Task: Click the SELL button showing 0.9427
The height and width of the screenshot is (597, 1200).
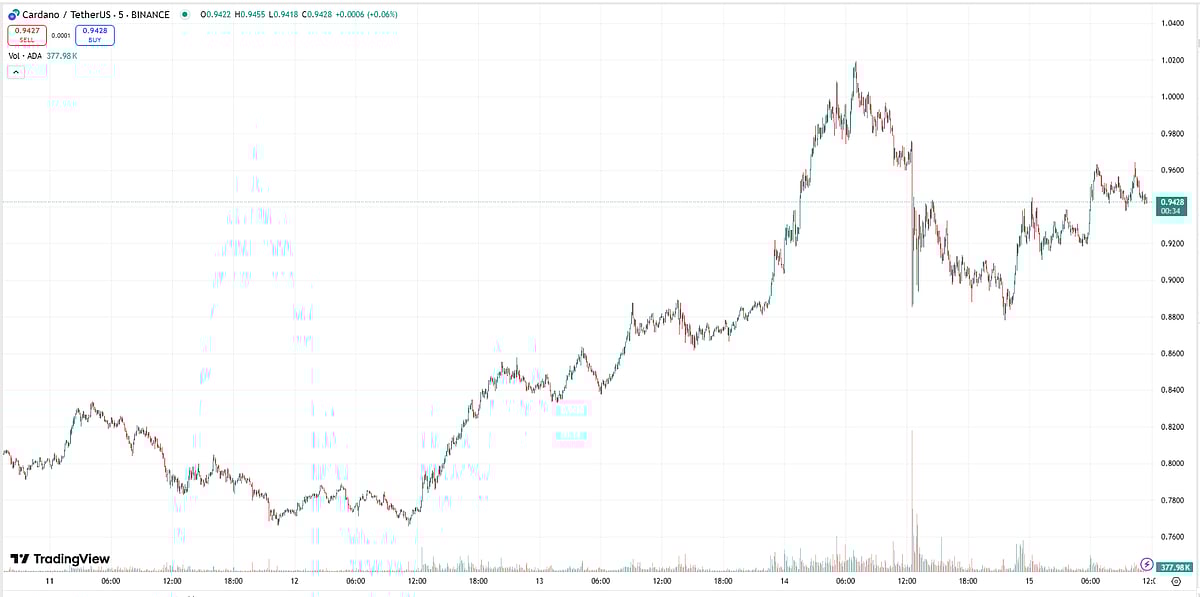Action: tap(26, 33)
